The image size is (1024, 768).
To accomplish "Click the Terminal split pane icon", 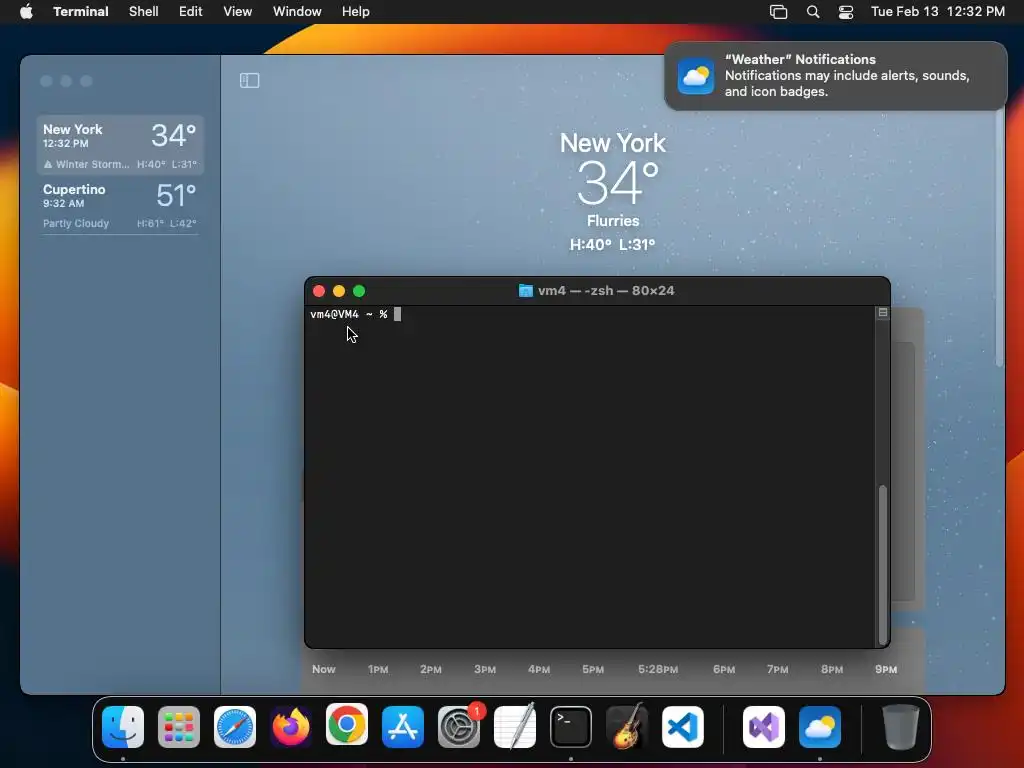I will coord(883,313).
